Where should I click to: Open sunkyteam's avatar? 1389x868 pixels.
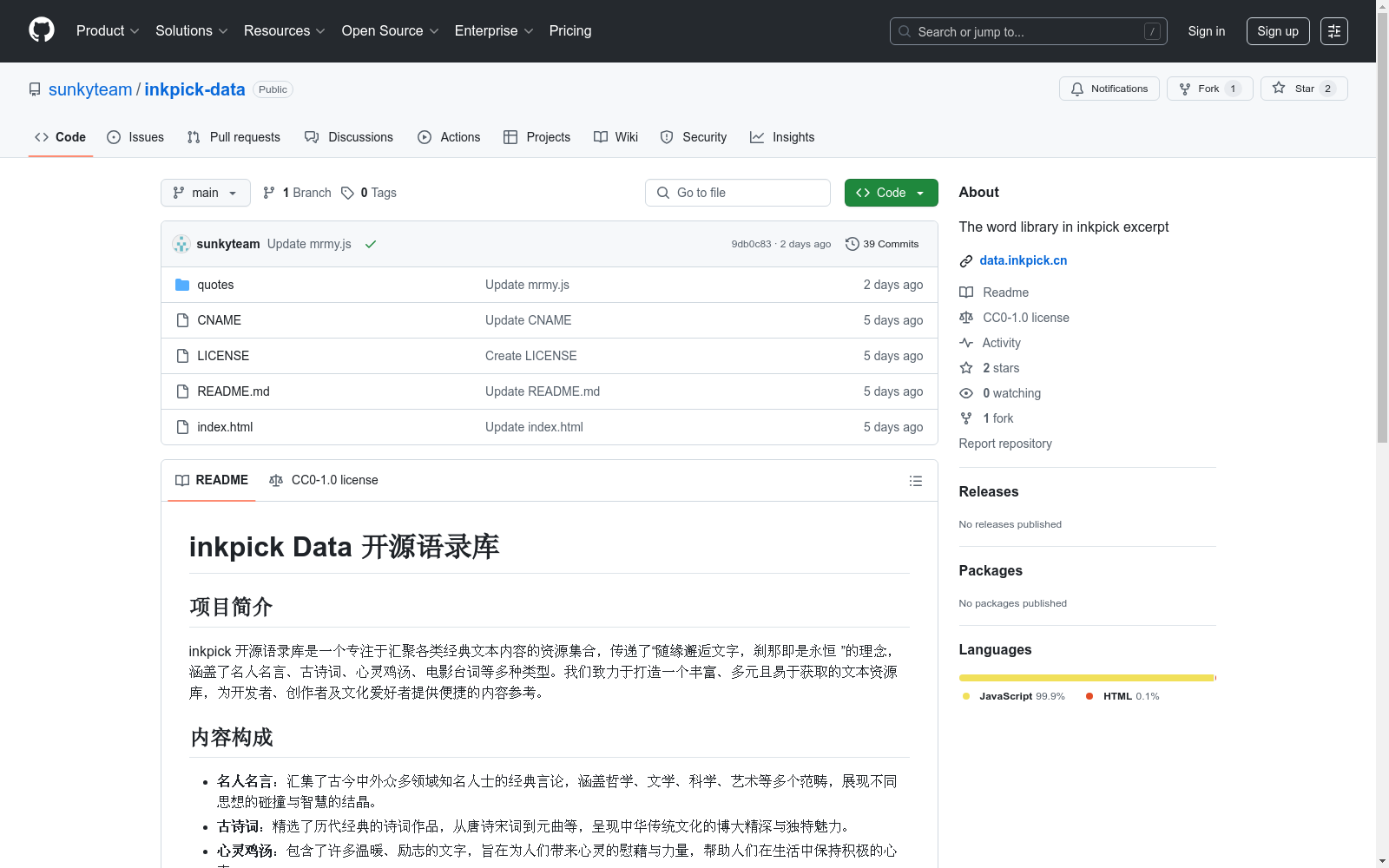pos(181,244)
